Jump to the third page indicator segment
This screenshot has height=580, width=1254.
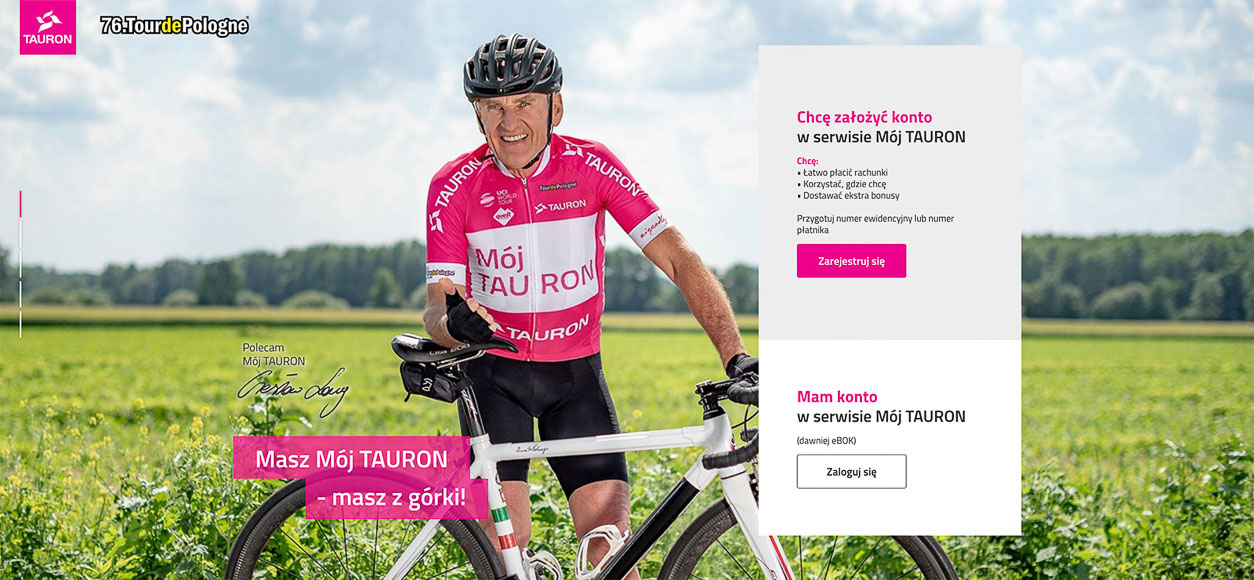[20, 264]
